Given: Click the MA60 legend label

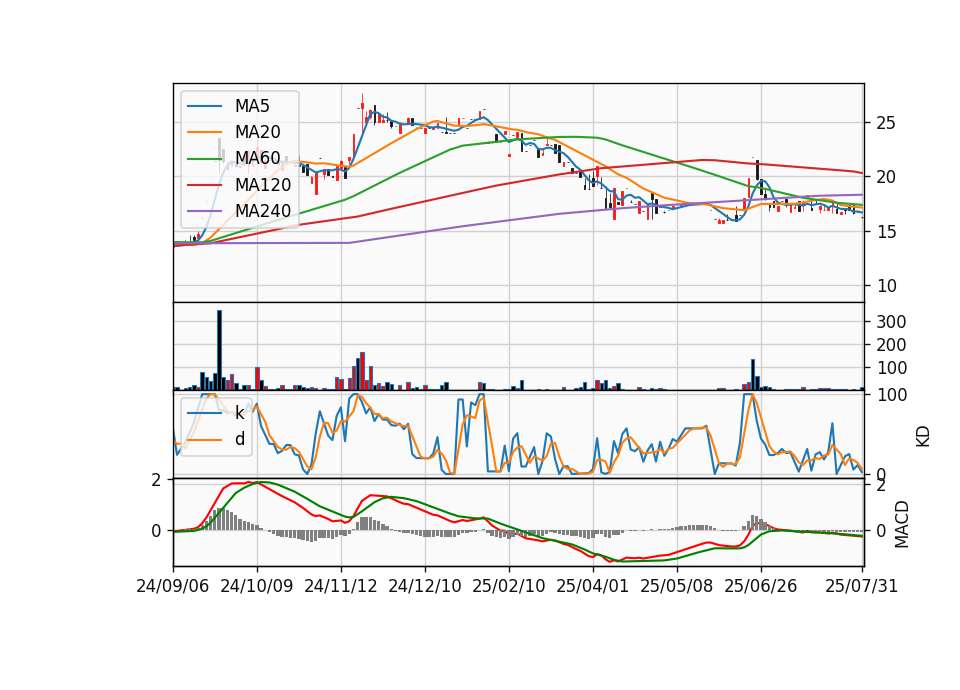Looking at the screenshot, I should click(257, 159).
